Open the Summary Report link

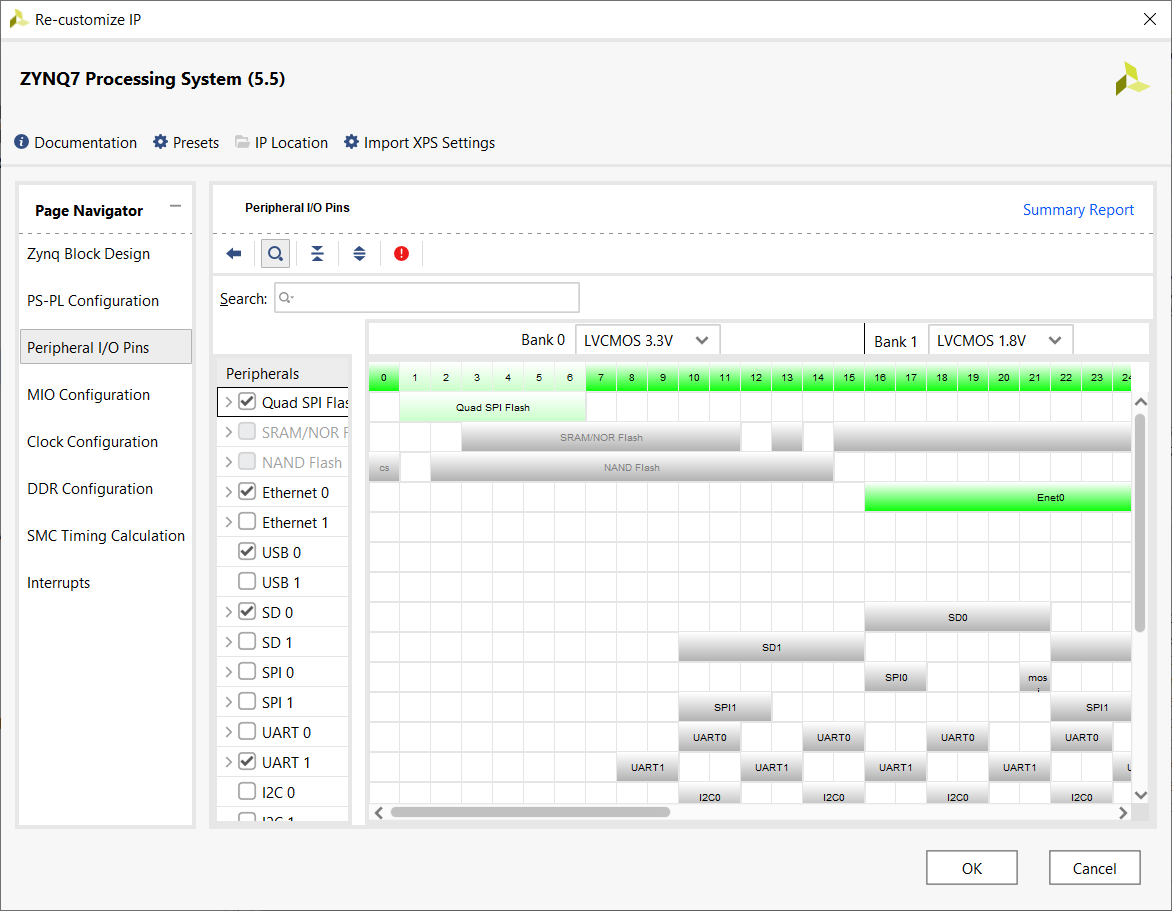[1078, 210]
